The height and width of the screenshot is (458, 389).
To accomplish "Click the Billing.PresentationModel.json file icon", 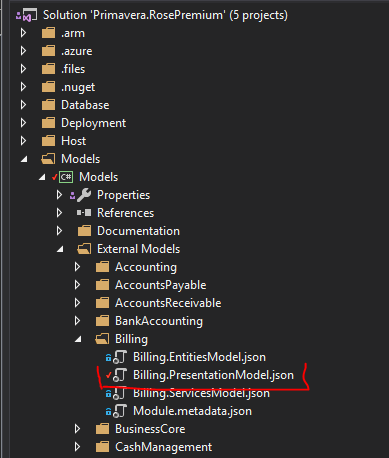I will click(120, 375).
